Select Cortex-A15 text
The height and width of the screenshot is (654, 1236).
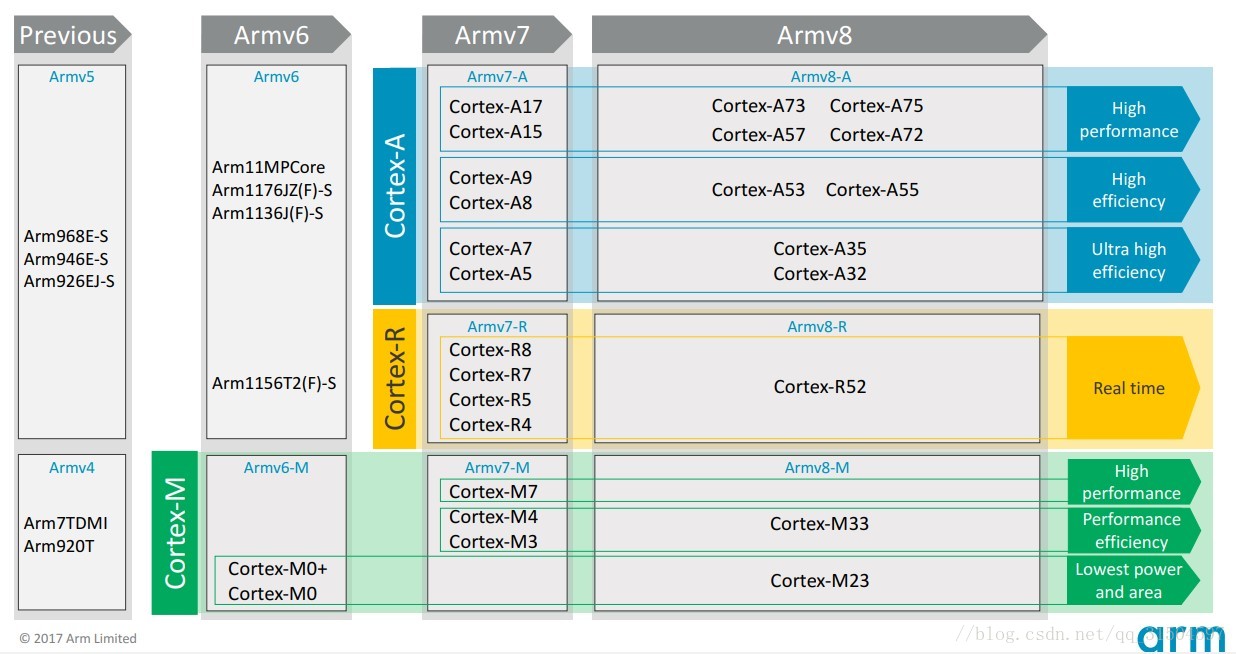496,131
